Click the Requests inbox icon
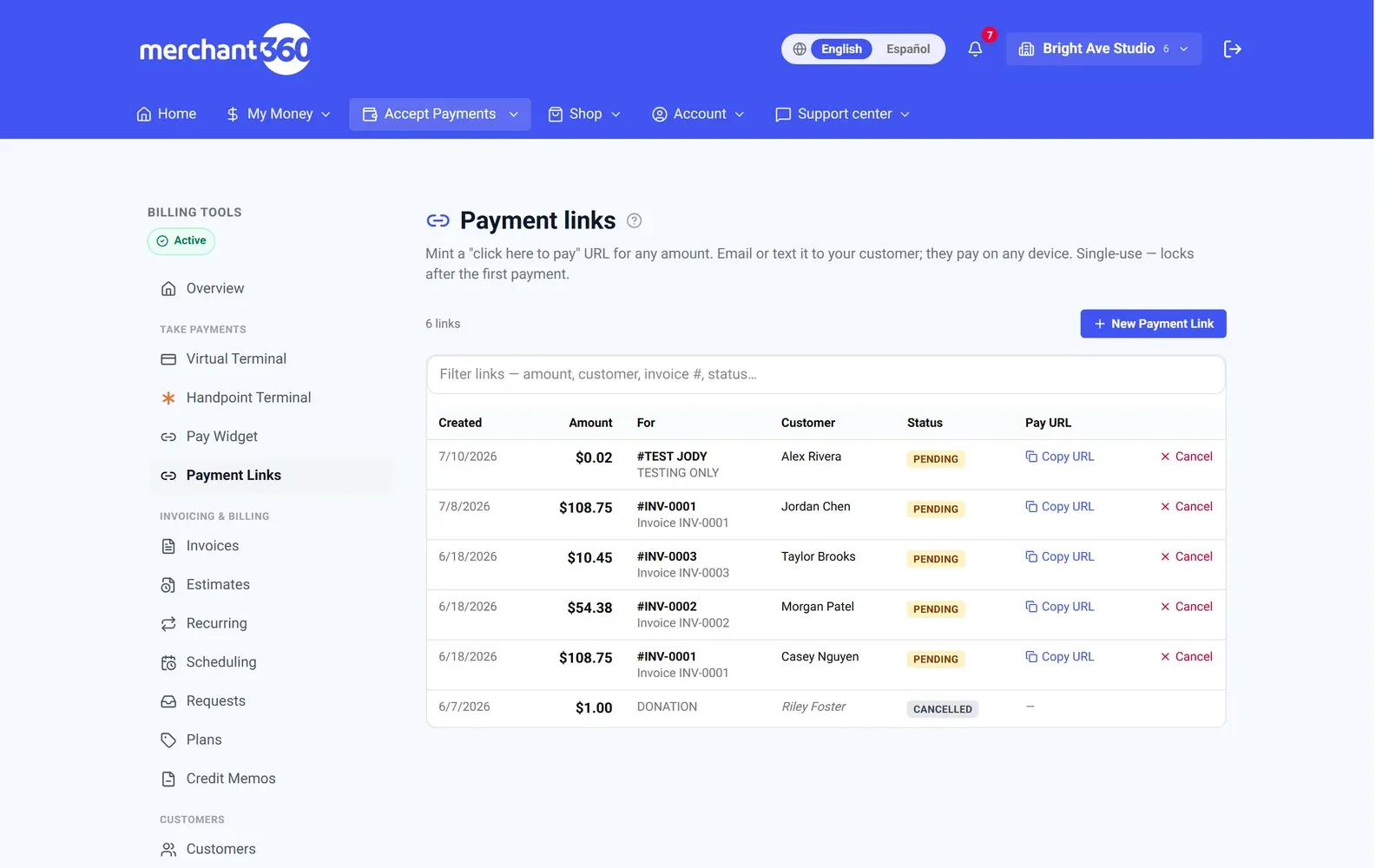The width and height of the screenshot is (1389, 868). (168, 701)
